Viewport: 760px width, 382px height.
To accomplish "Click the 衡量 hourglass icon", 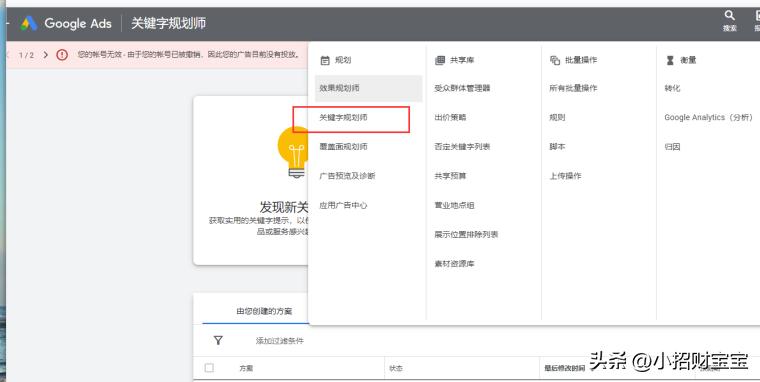I will [670, 60].
